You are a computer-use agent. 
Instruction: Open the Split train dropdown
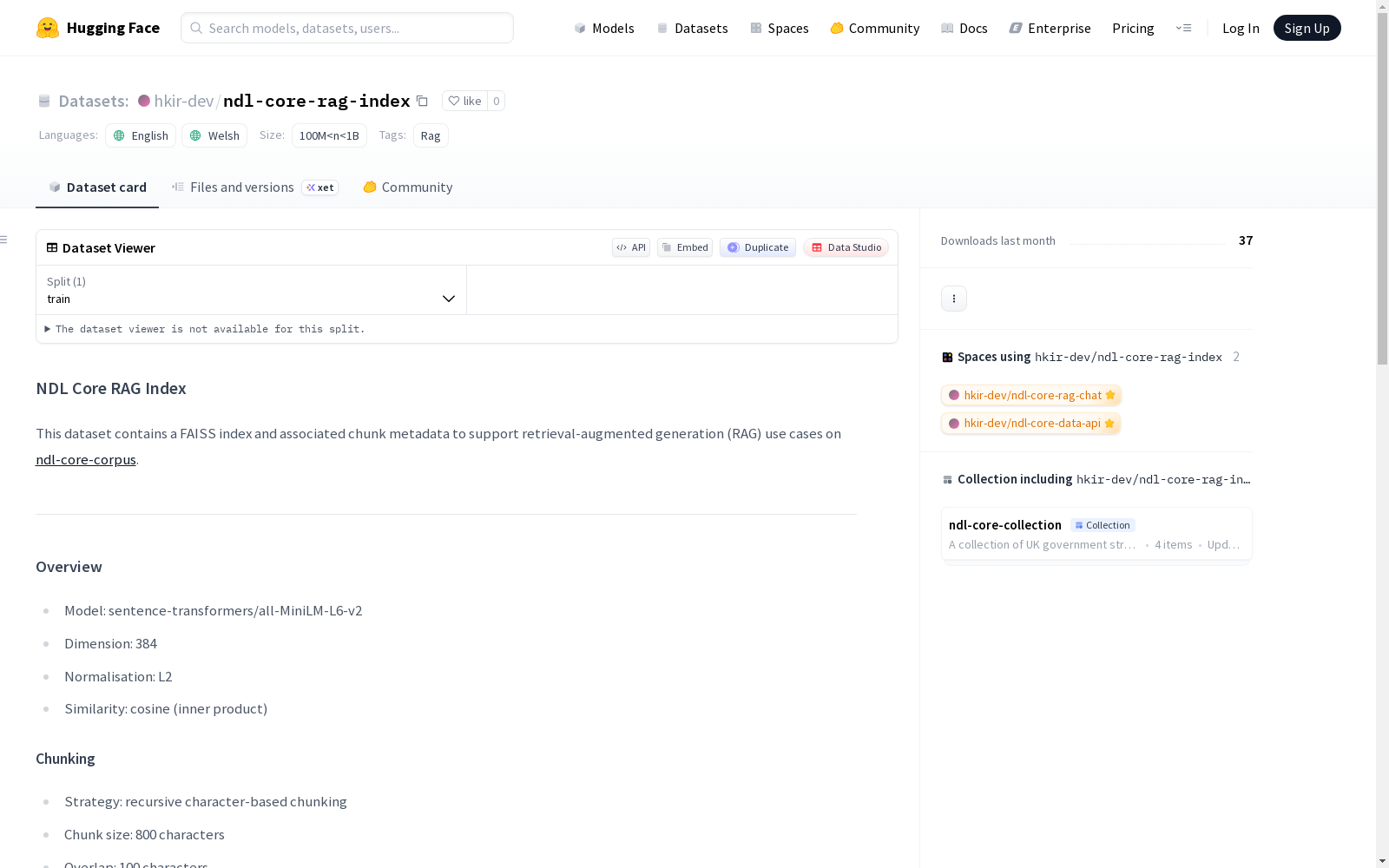point(251,290)
